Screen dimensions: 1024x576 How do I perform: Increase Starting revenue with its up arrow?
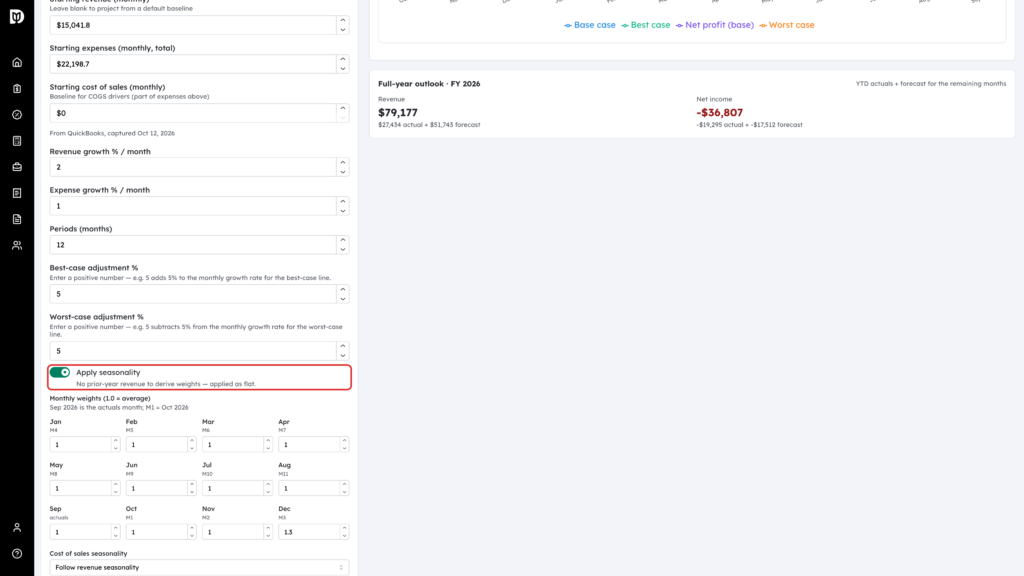click(343, 20)
